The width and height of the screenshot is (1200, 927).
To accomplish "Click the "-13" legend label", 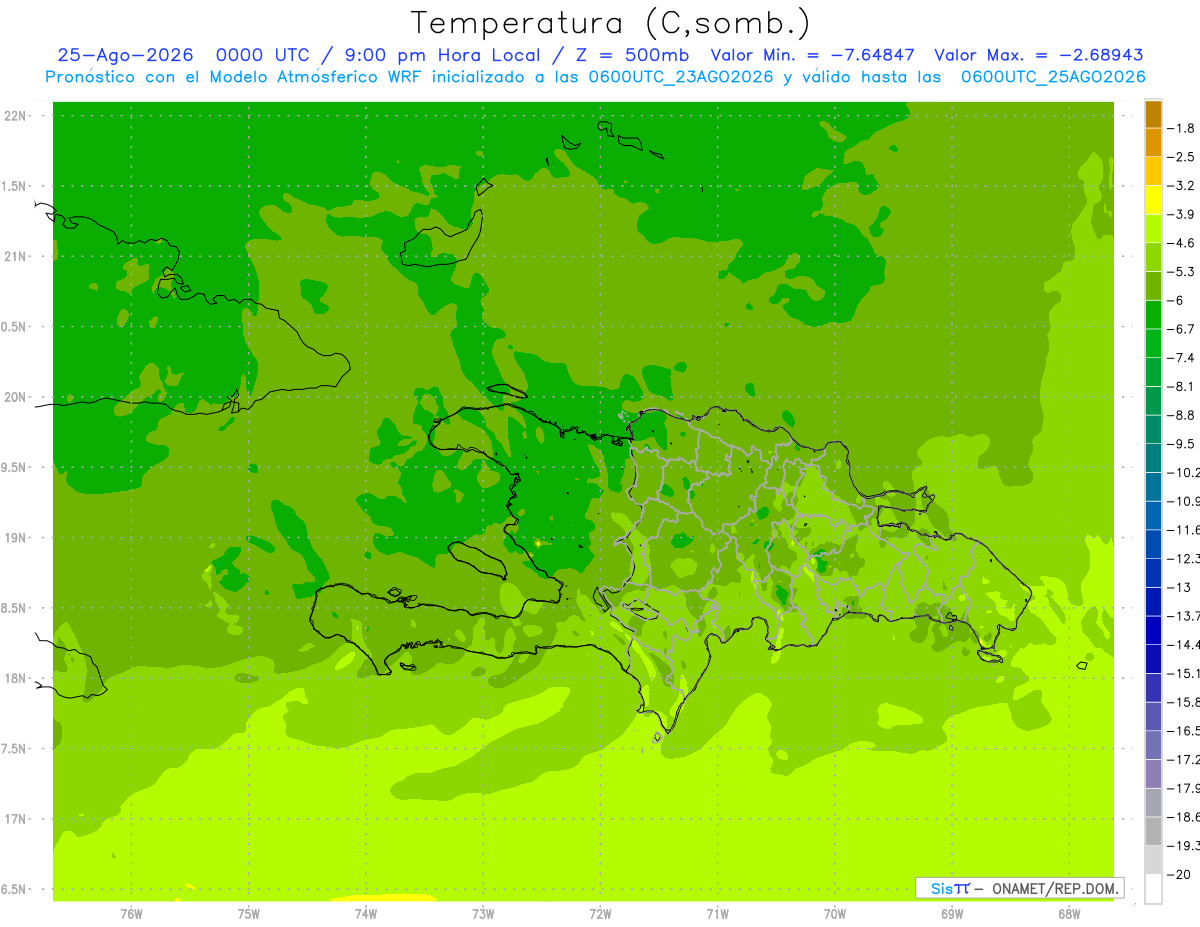I will (x=1180, y=587).
